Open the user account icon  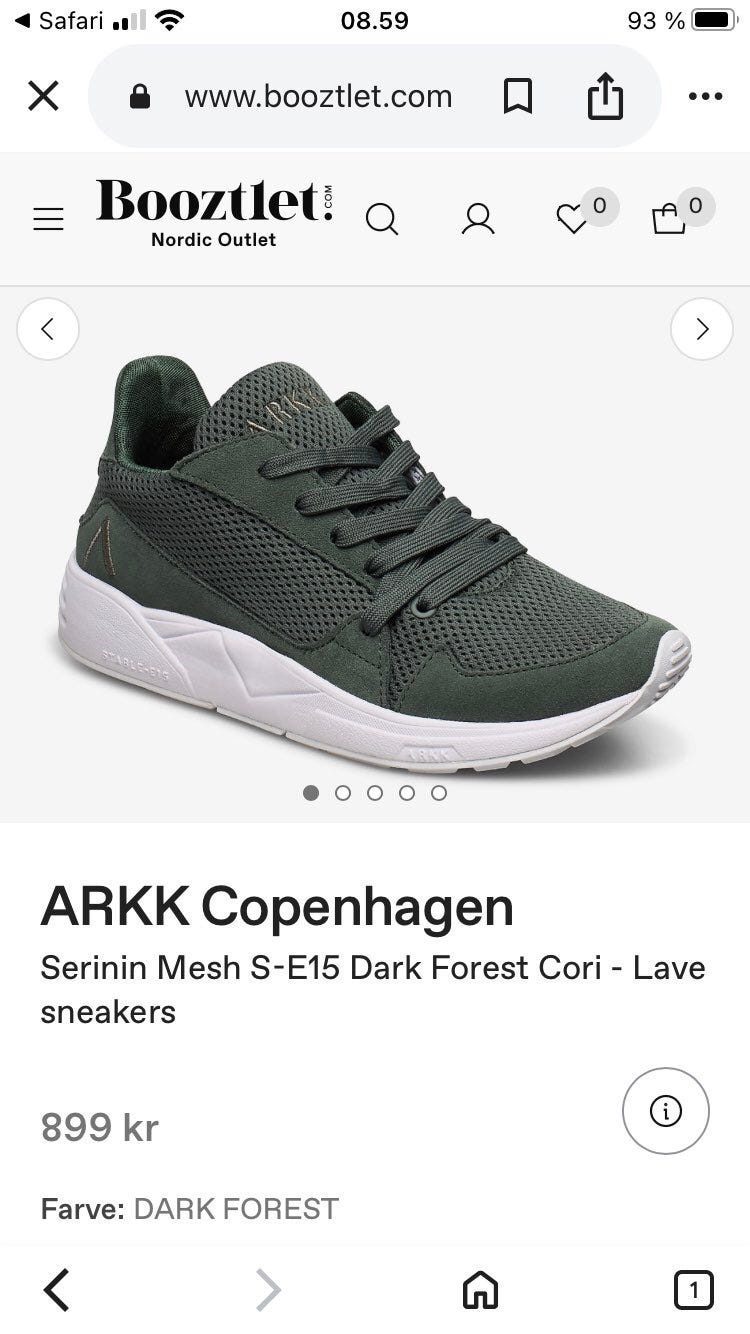(x=478, y=219)
